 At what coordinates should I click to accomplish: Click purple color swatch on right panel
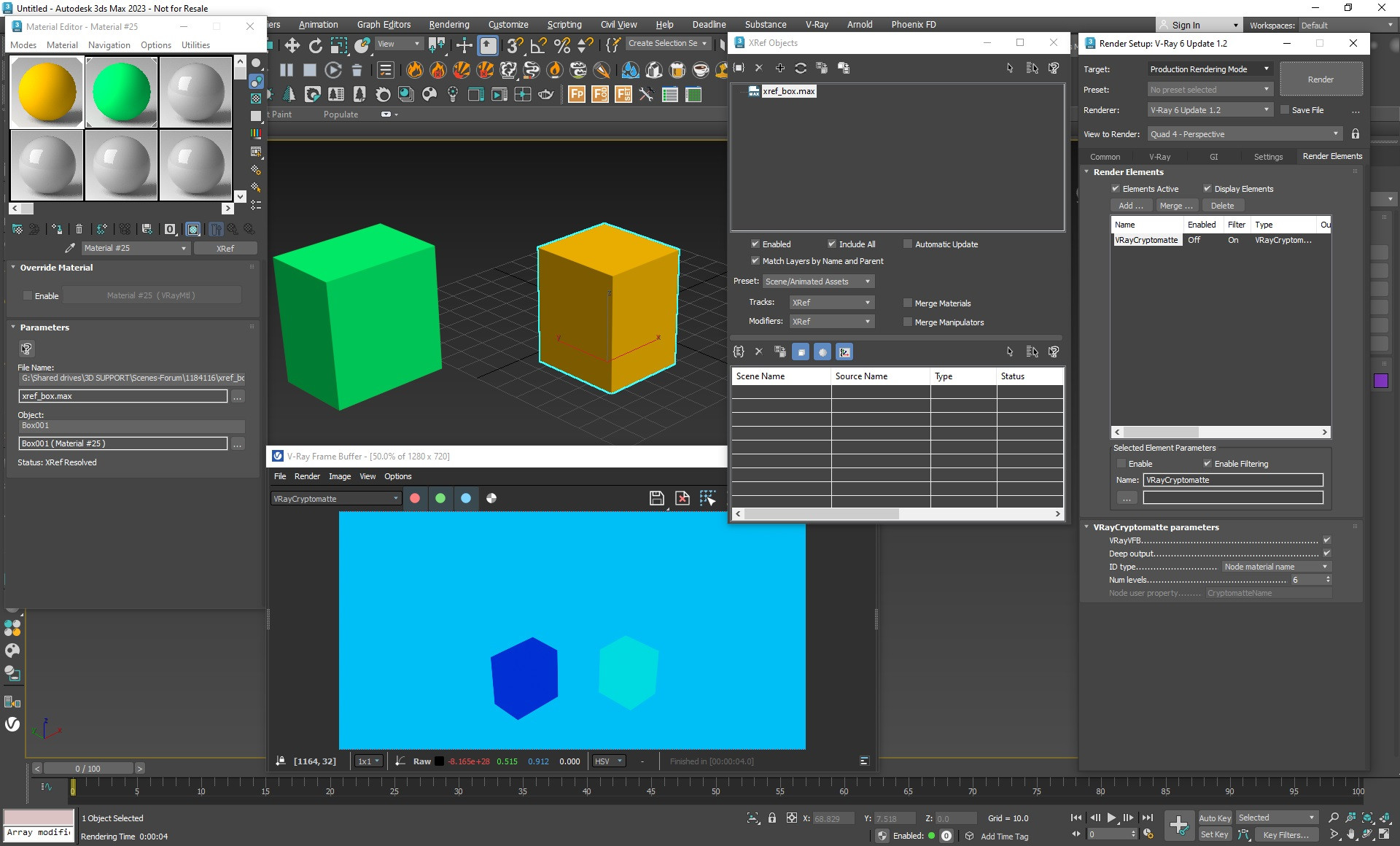coord(1380,380)
